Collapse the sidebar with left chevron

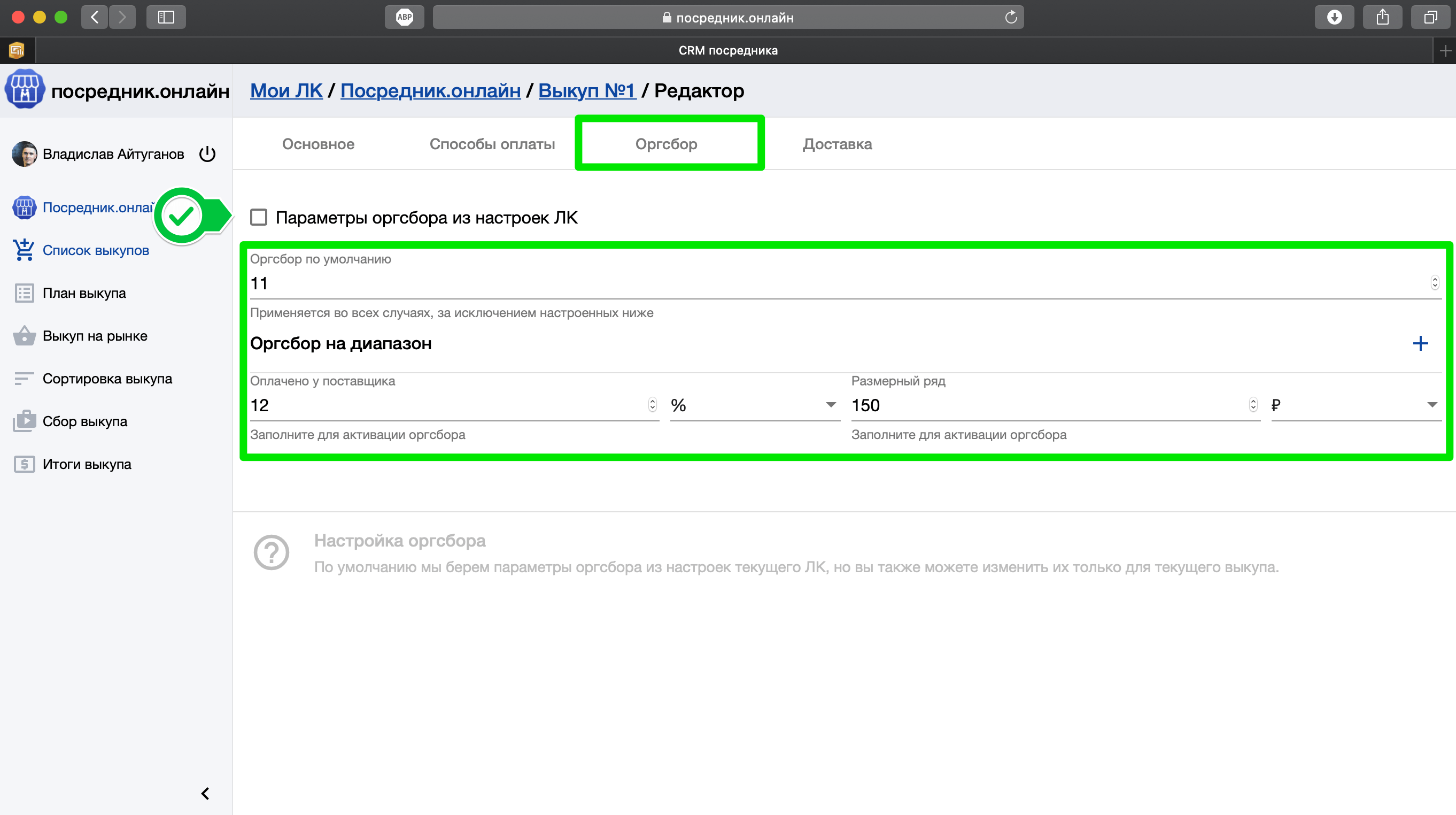(x=205, y=794)
